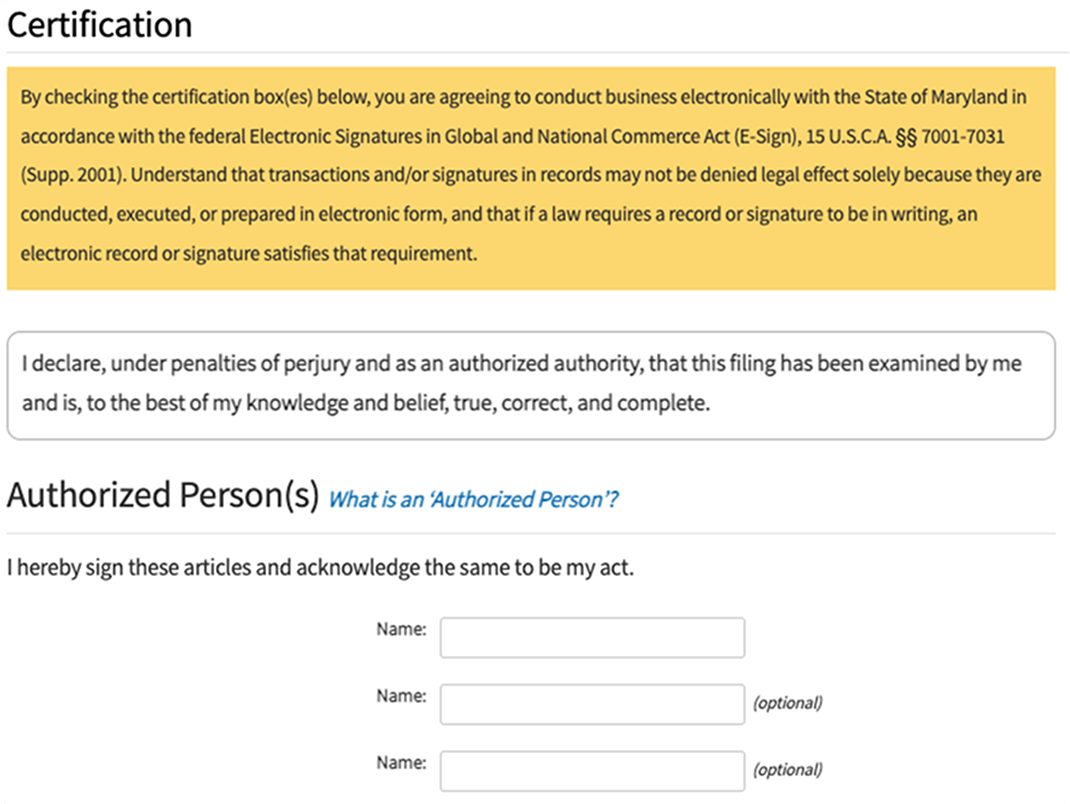
Task: Click the '(optional)' note beside the second field
Action: pyautogui.click(x=787, y=703)
